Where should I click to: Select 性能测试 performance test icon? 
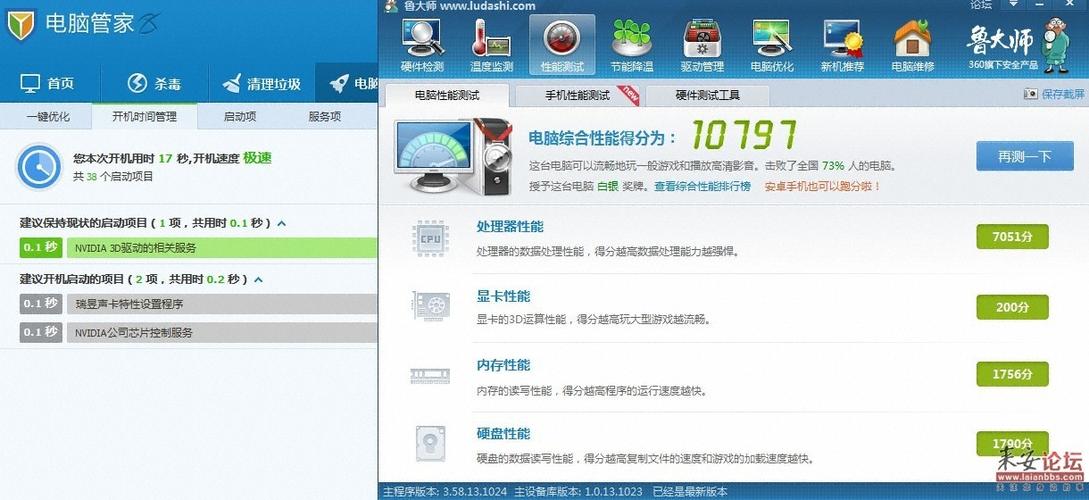click(562, 45)
